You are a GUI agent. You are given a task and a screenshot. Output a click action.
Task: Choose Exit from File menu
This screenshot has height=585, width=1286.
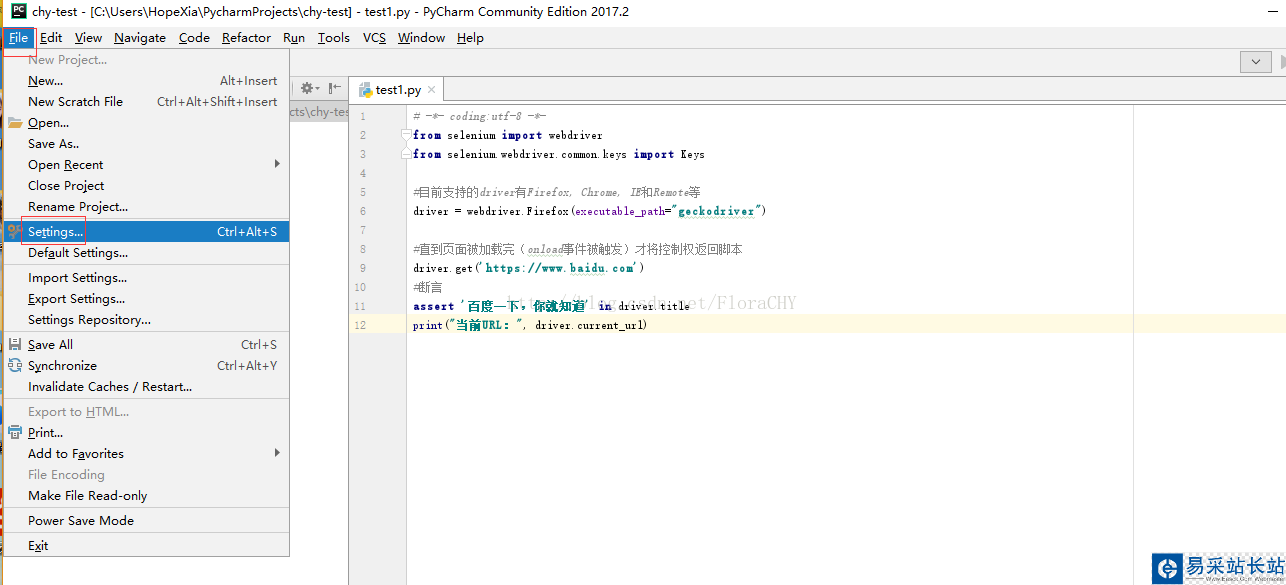(146, 546)
